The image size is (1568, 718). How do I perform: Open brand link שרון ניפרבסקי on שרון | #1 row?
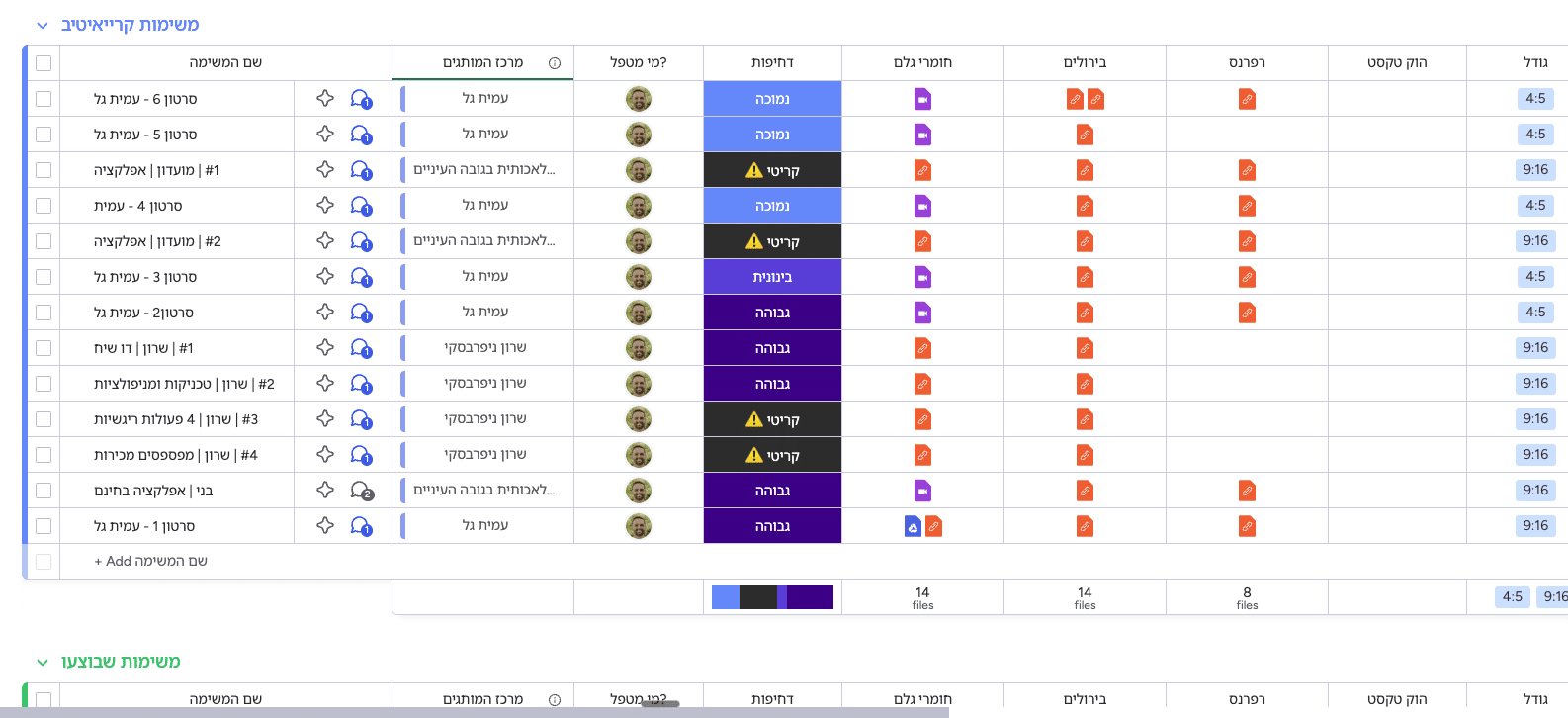485,347
